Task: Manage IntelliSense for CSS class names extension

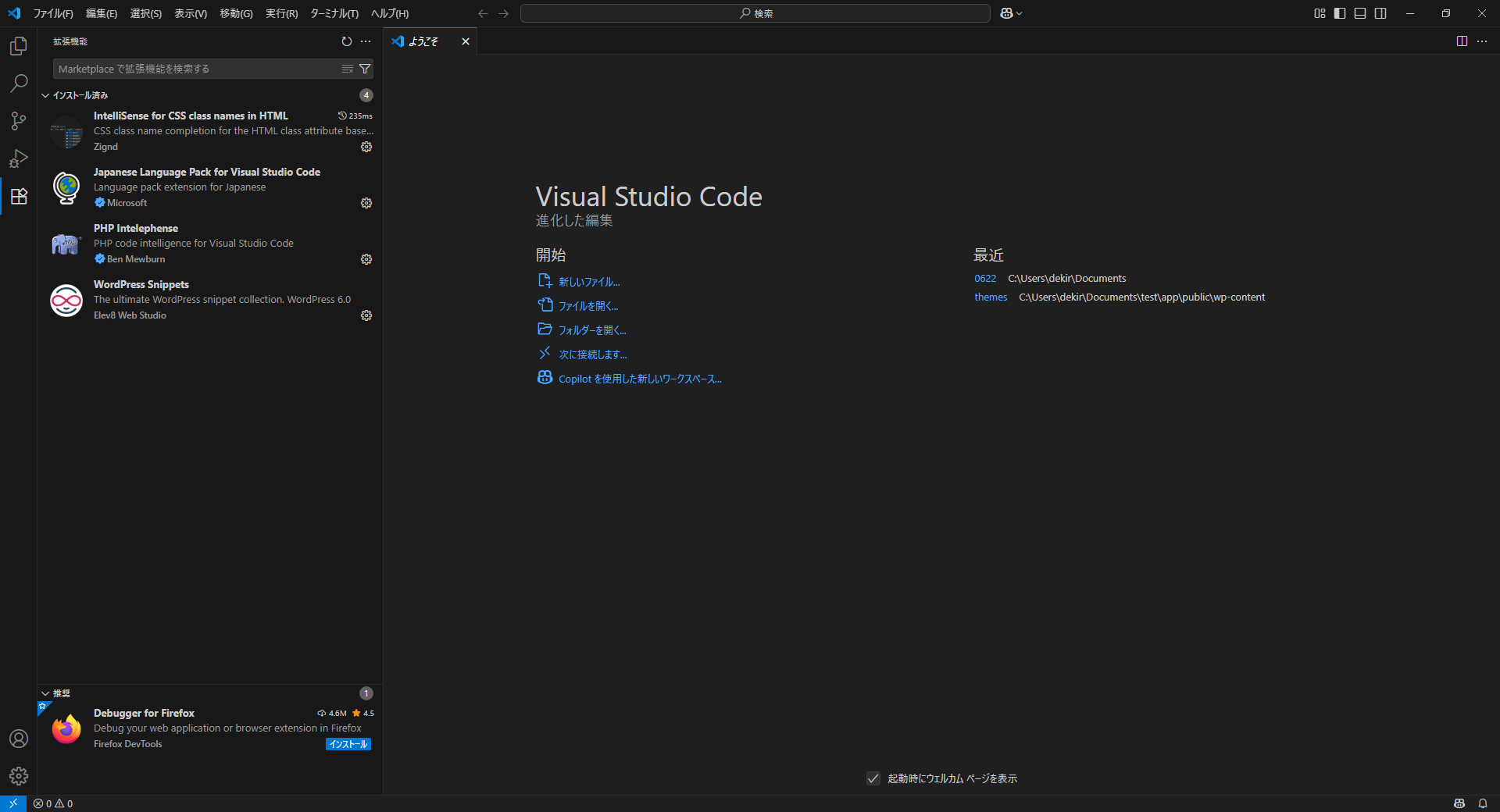Action: 366,147
